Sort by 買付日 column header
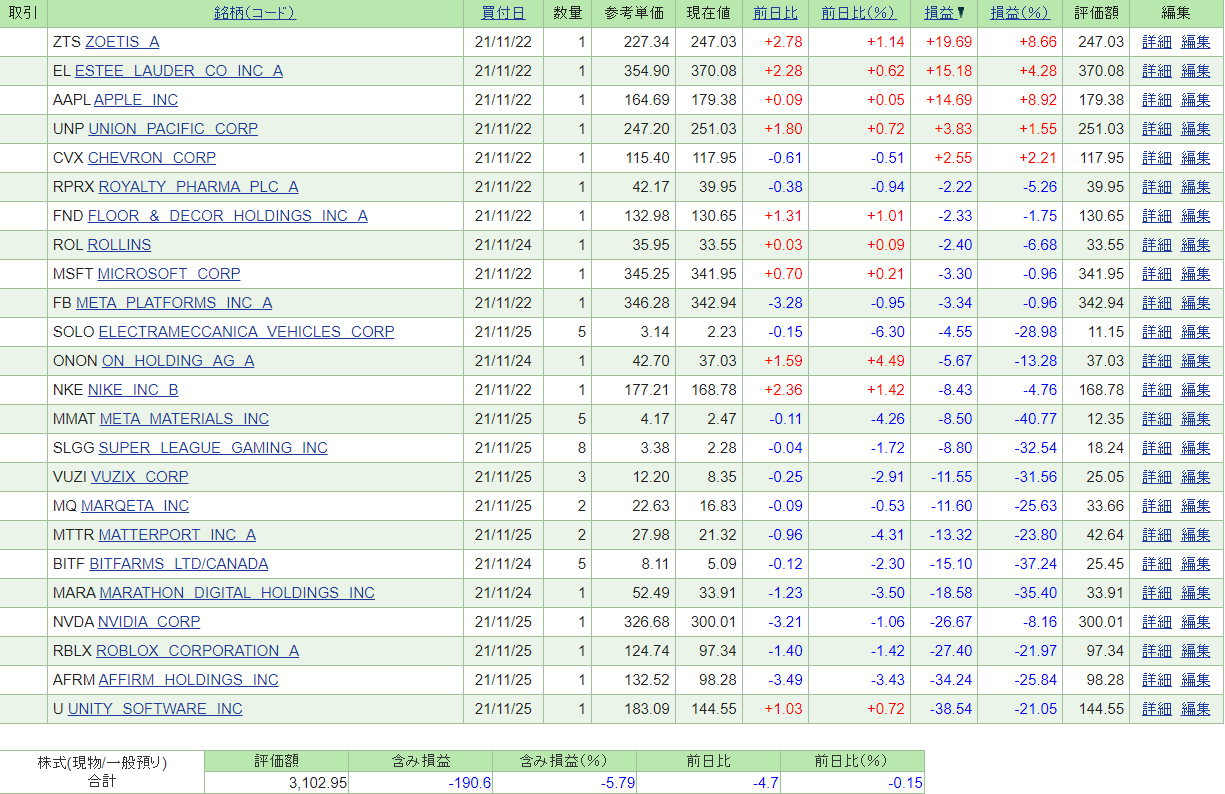The image size is (1225, 794). (502, 13)
